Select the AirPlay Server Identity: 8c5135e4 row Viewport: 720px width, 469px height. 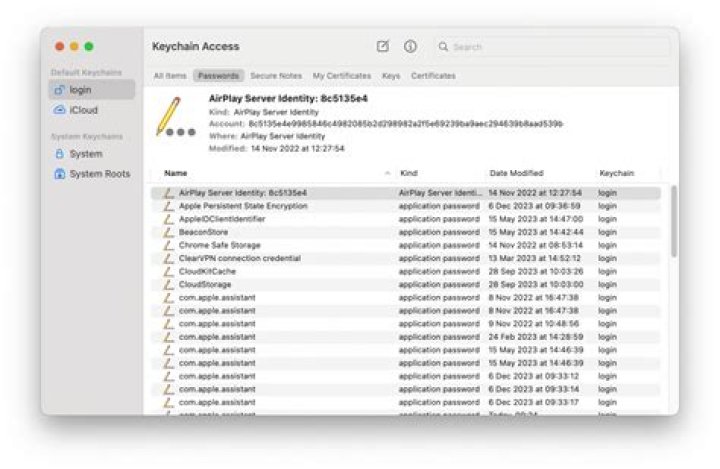[x=406, y=193]
